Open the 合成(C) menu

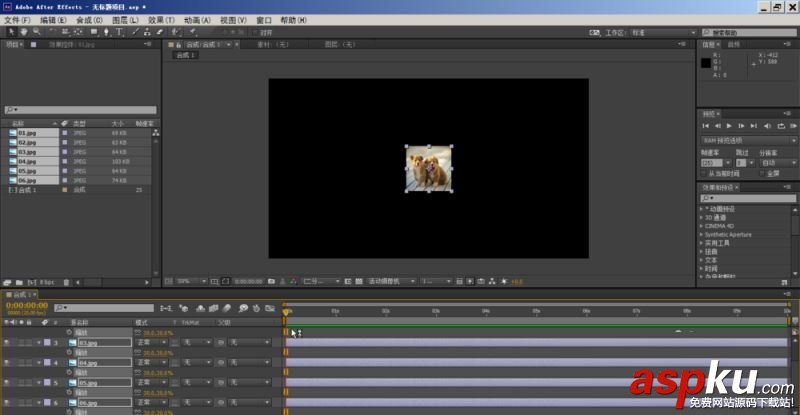pyautogui.click(x=89, y=20)
